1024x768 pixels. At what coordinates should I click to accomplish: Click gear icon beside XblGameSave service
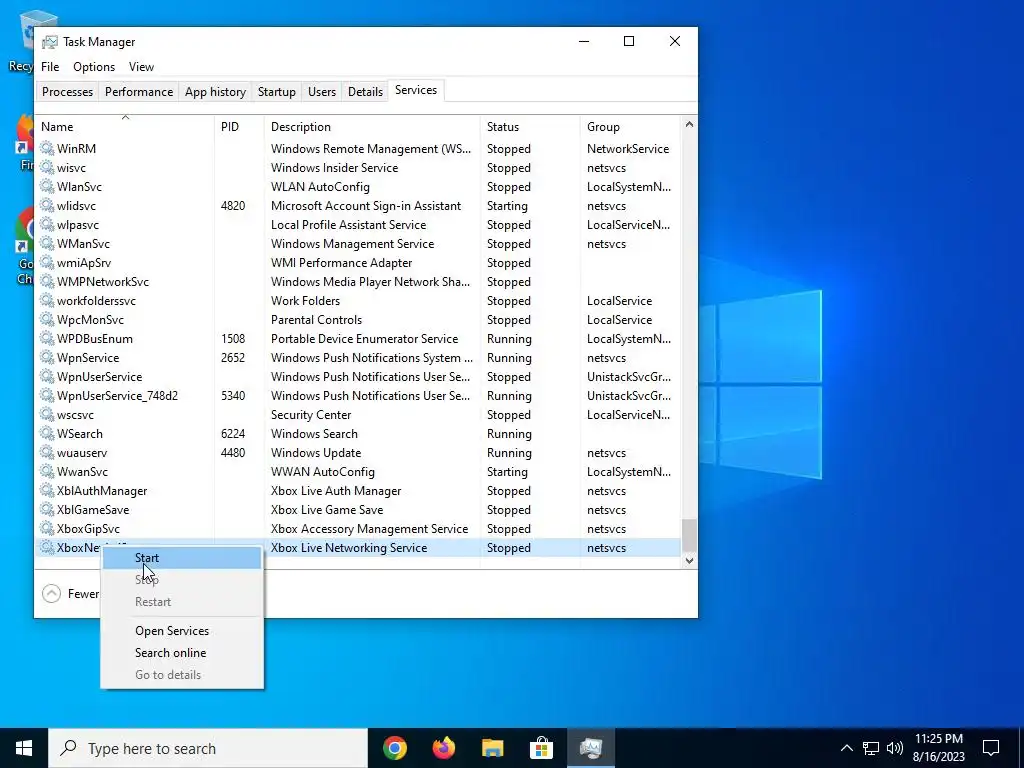[47, 509]
